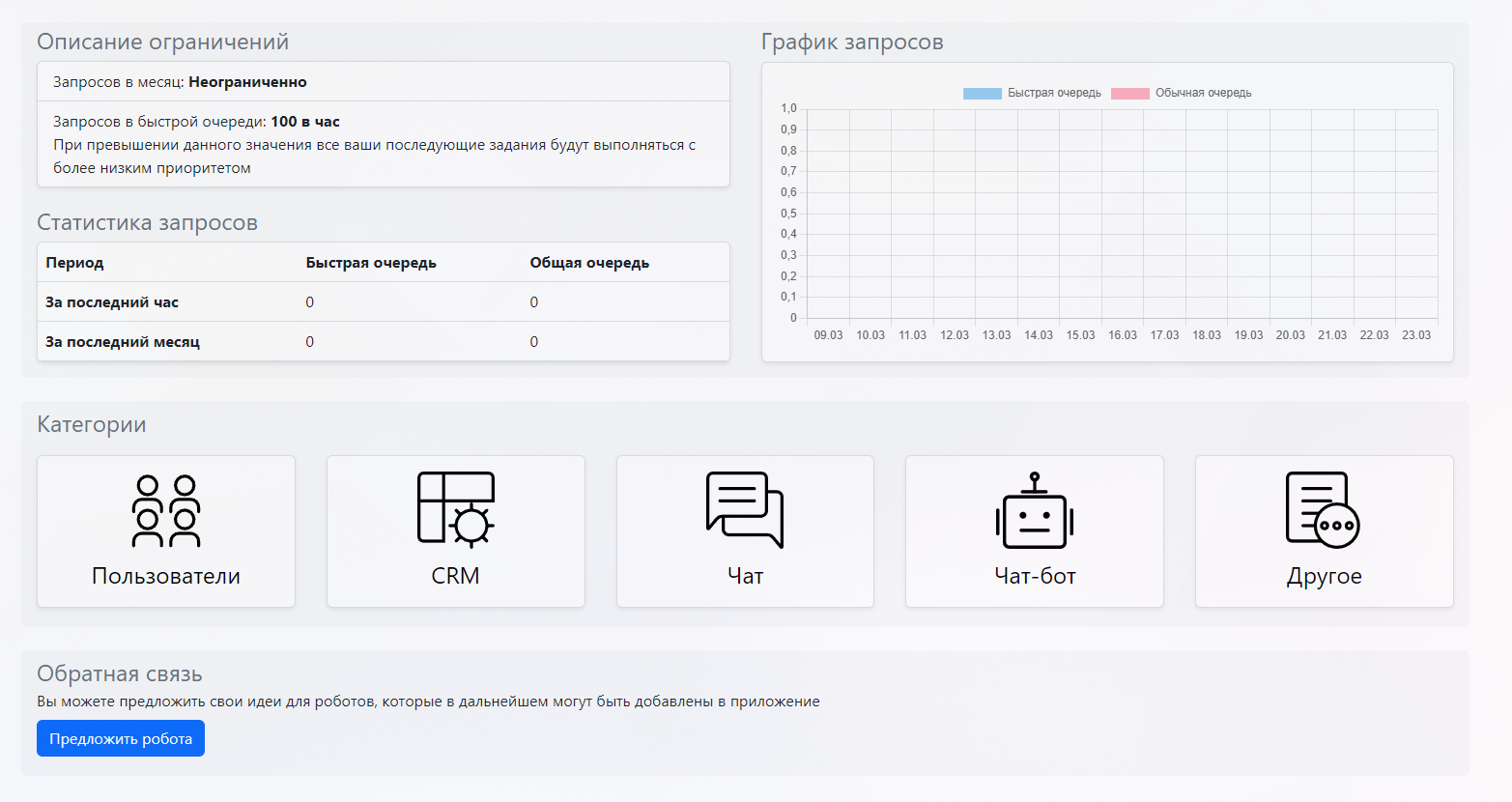Click the Пользователи card caption text

coord(165,576)
